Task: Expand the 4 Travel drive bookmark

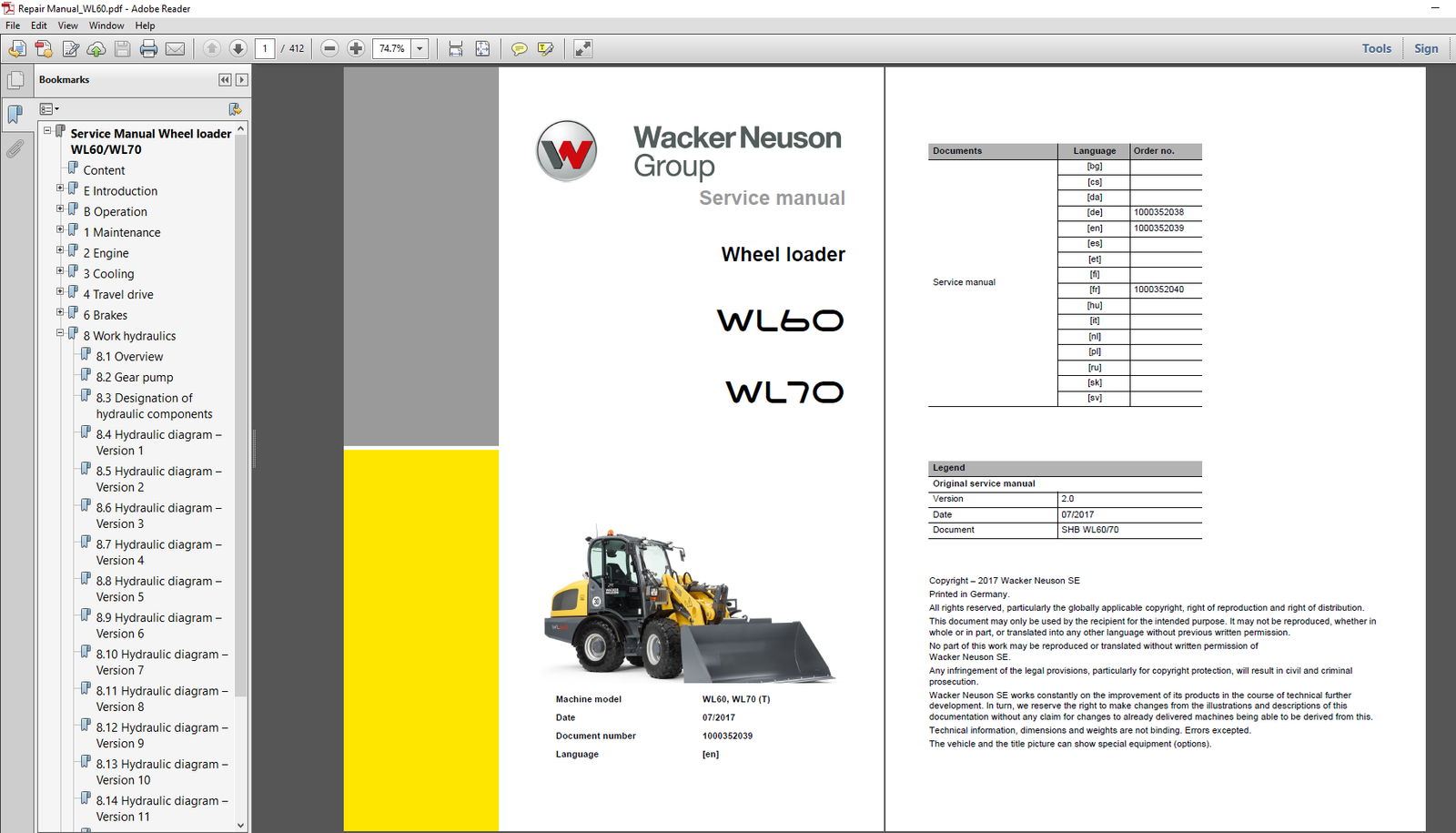Action: pyautogui.click(x=60, y=291)
